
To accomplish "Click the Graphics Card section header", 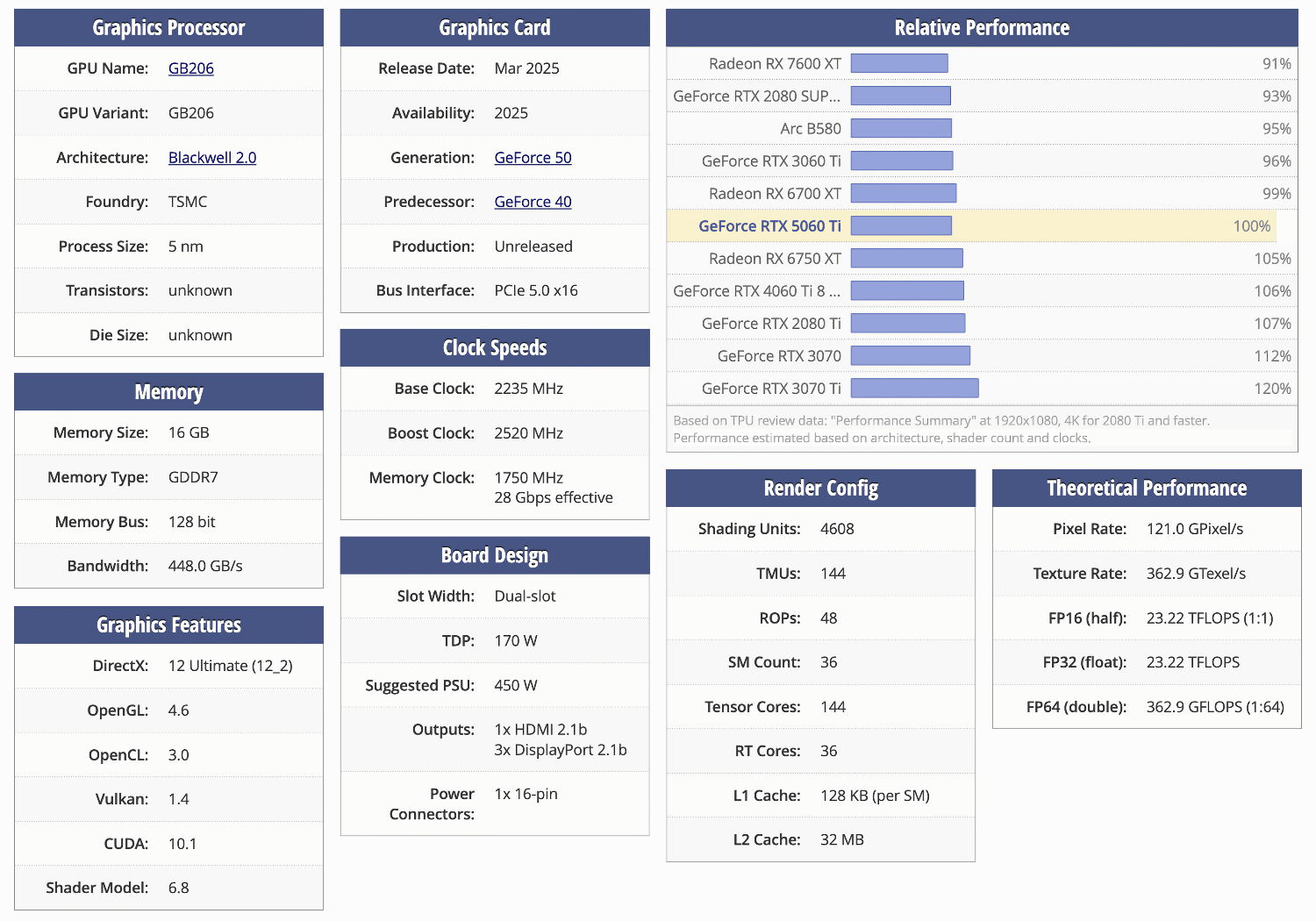I will 495,28.
